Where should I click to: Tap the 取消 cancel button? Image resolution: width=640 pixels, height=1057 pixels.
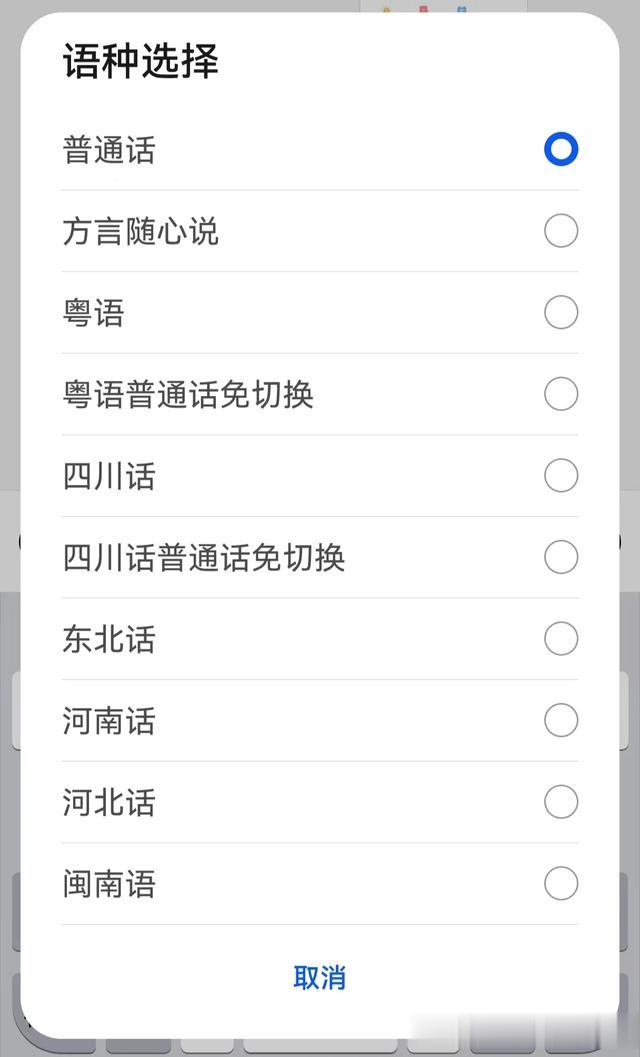pos(320,977)
